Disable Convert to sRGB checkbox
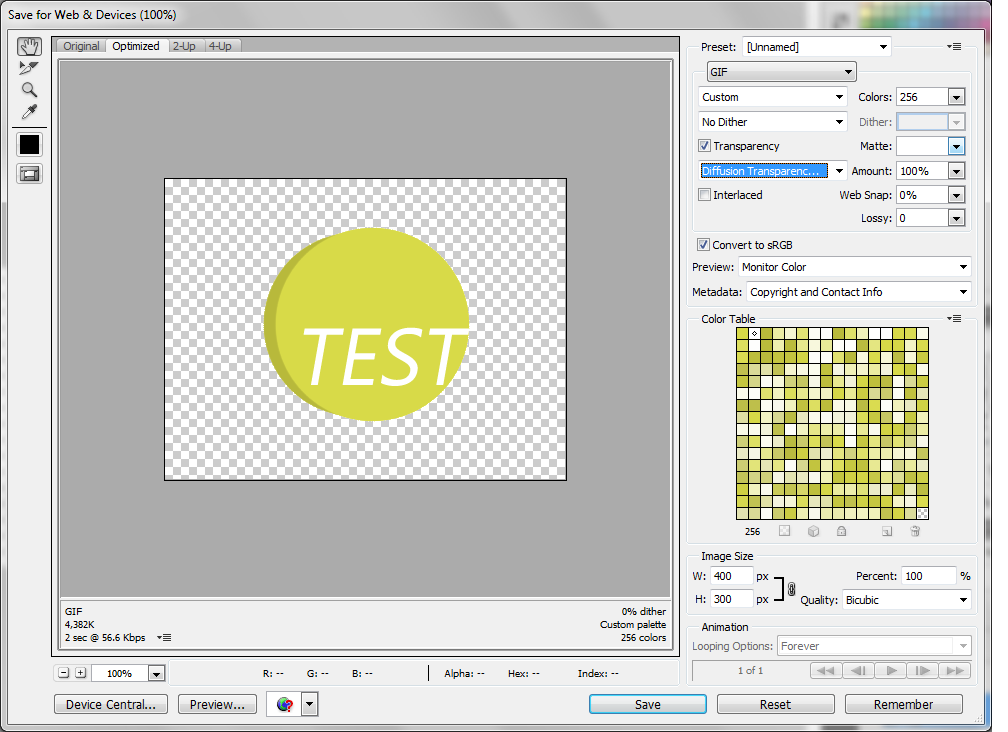Viewport: 1008px width, 732px height. (704, 245)
